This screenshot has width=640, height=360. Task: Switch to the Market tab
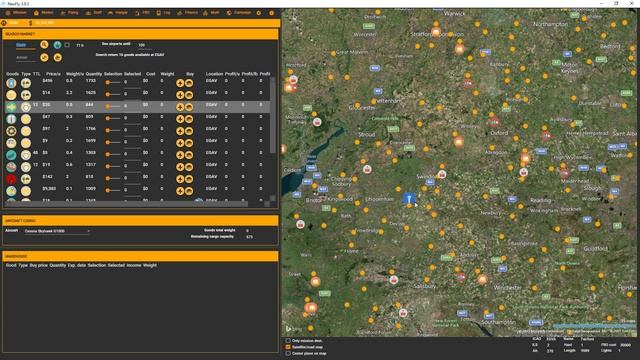(x=44, y=13)
